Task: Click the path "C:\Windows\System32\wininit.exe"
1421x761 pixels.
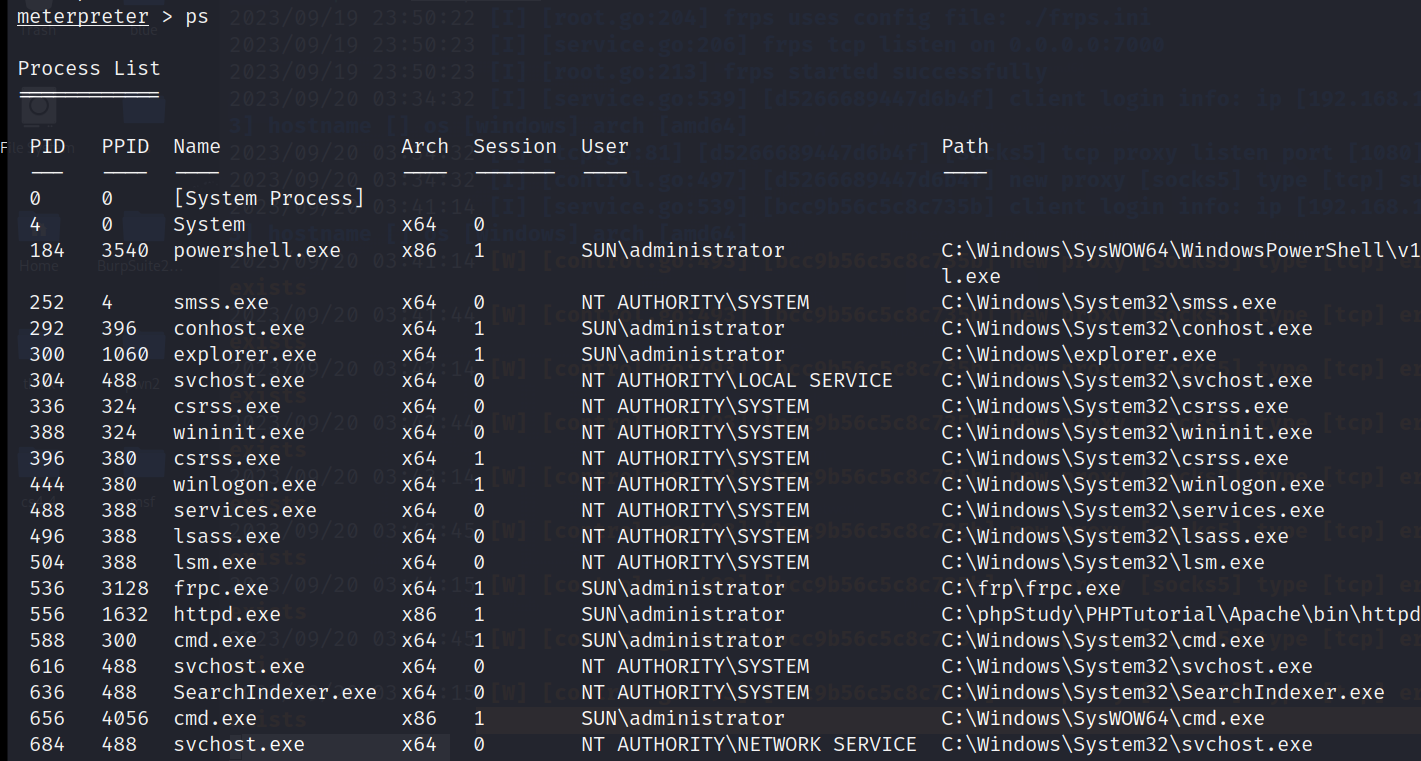Action: 1127,432
